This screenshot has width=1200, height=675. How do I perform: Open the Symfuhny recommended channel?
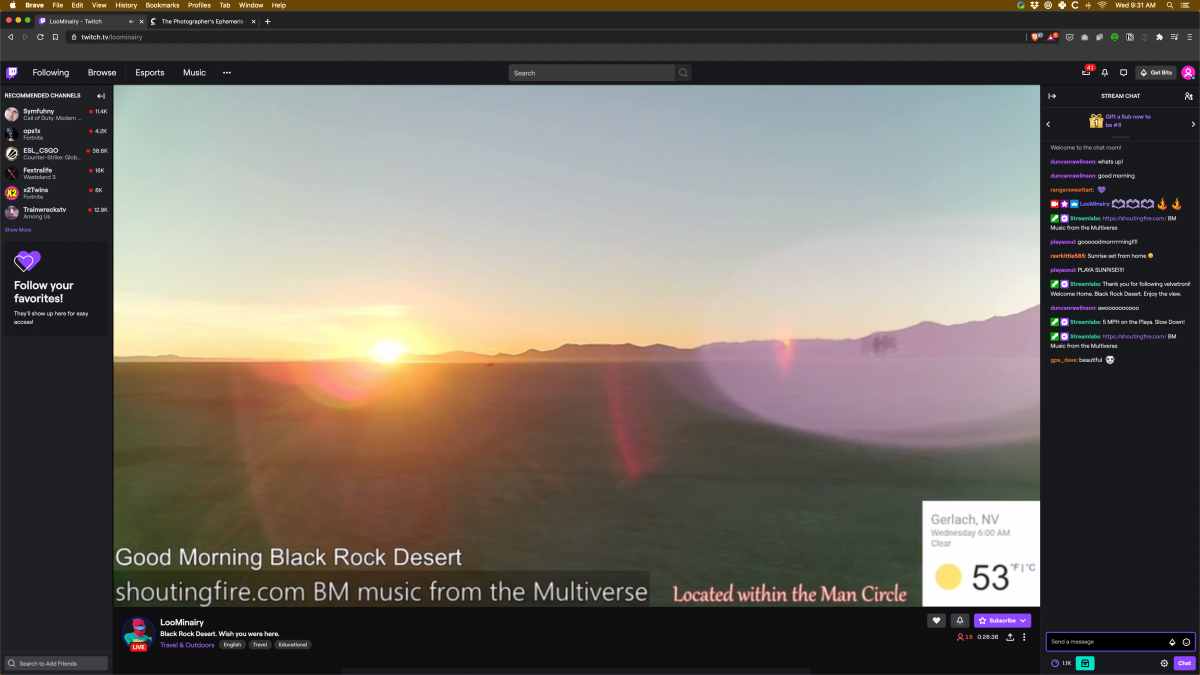pyautogui.click(x=56, y=114)
